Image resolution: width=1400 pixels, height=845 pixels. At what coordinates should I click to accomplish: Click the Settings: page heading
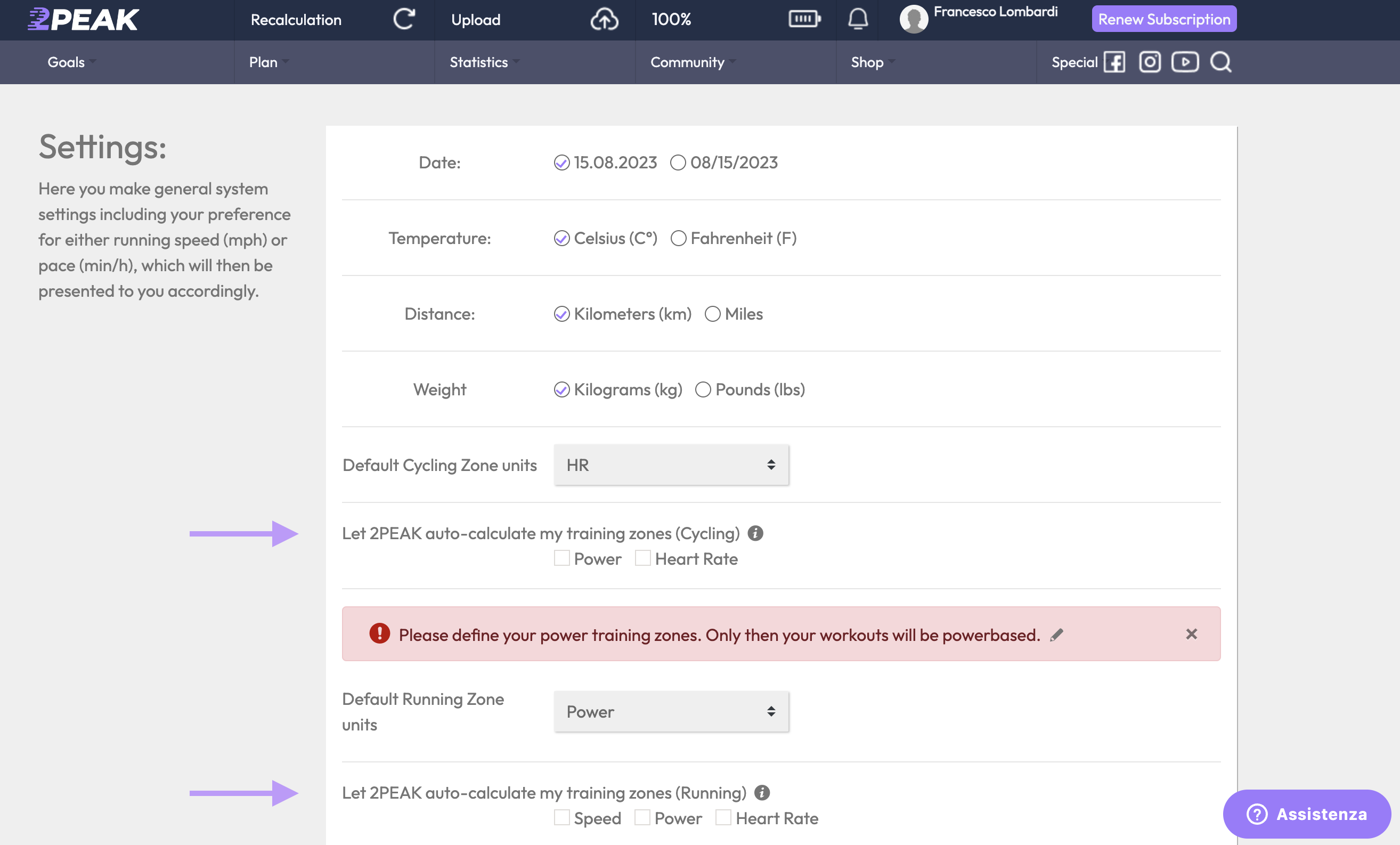pyautogui.click(x=103, y=147)
